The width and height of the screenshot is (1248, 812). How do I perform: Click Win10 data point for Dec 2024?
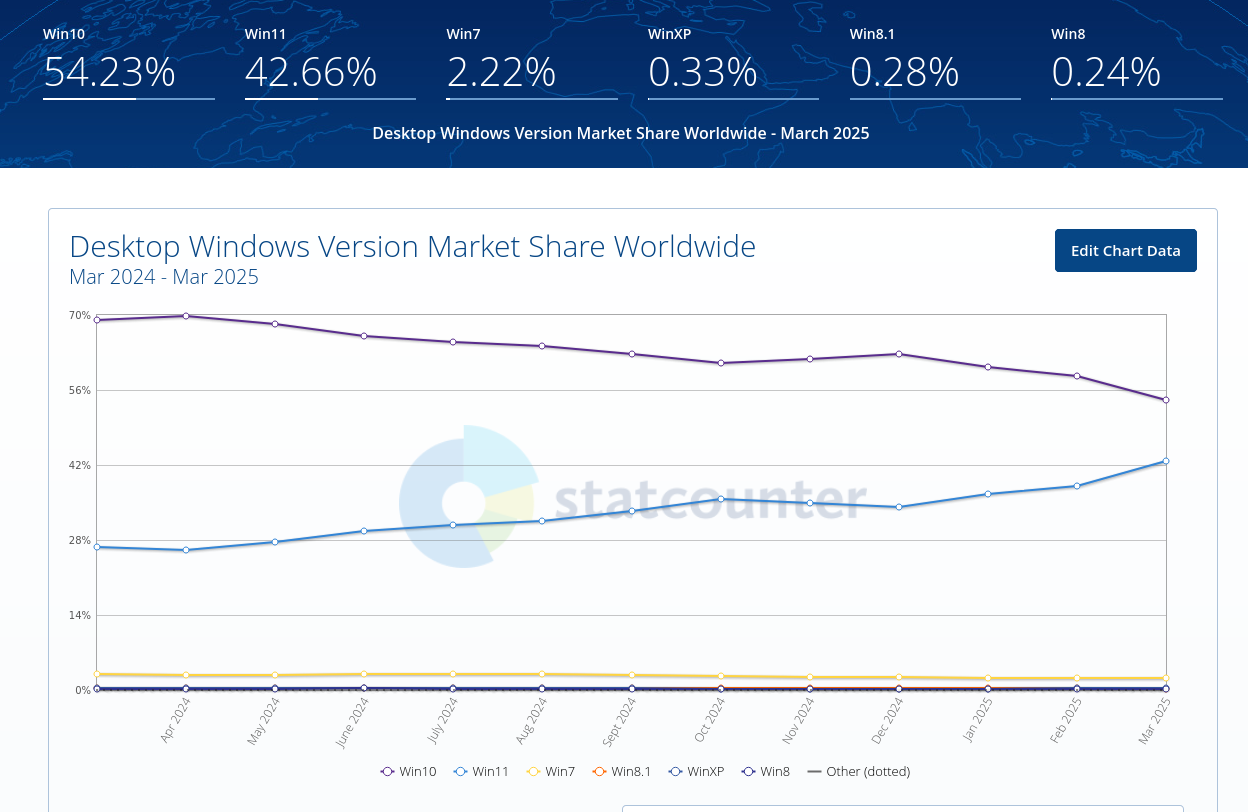899,354
